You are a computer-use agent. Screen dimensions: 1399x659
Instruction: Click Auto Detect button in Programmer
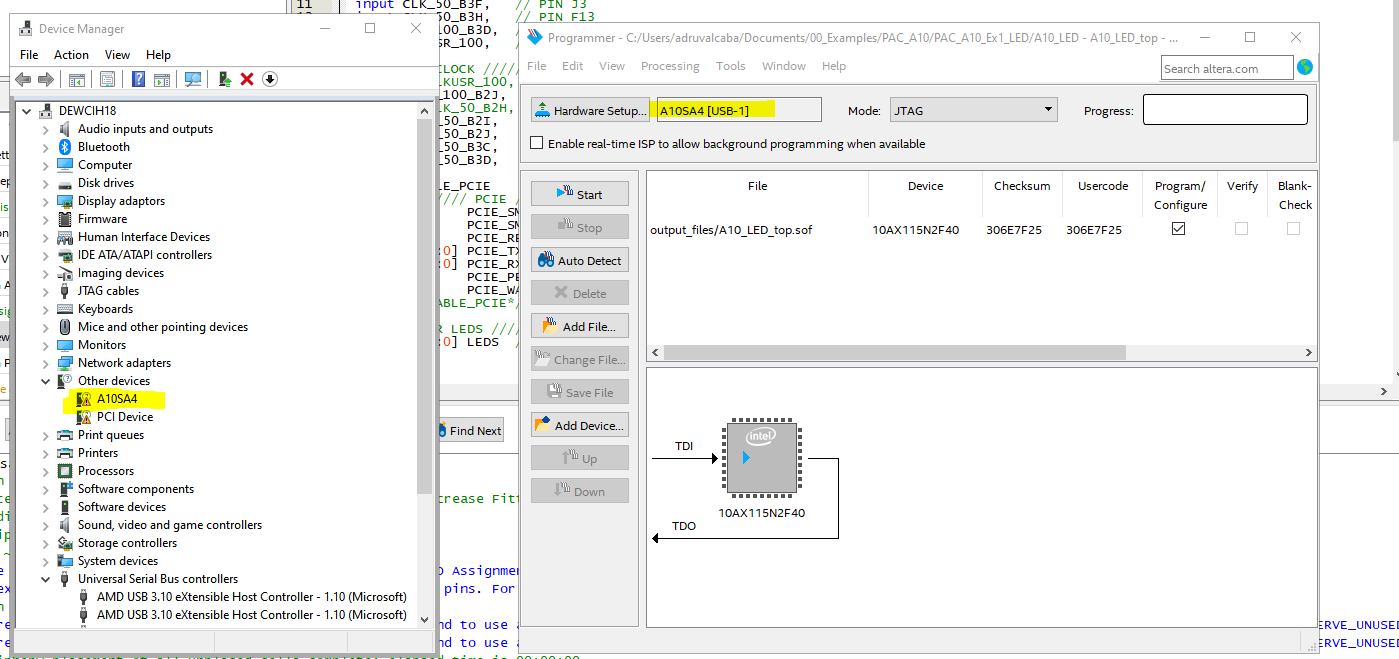(x=580, y=260)
